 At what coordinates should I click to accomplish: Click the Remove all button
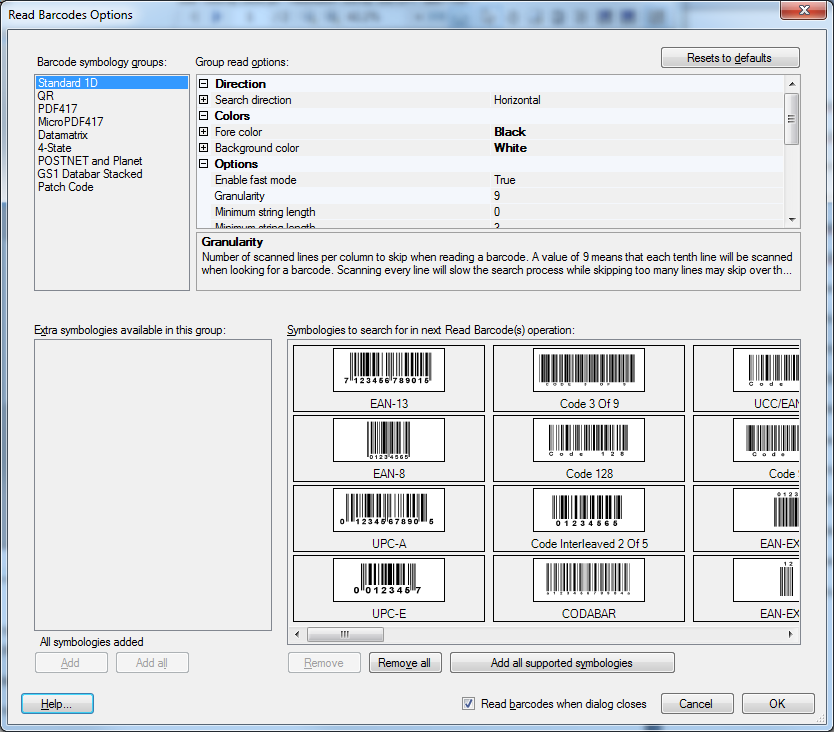pyautogui.click(x=405, y=663)
